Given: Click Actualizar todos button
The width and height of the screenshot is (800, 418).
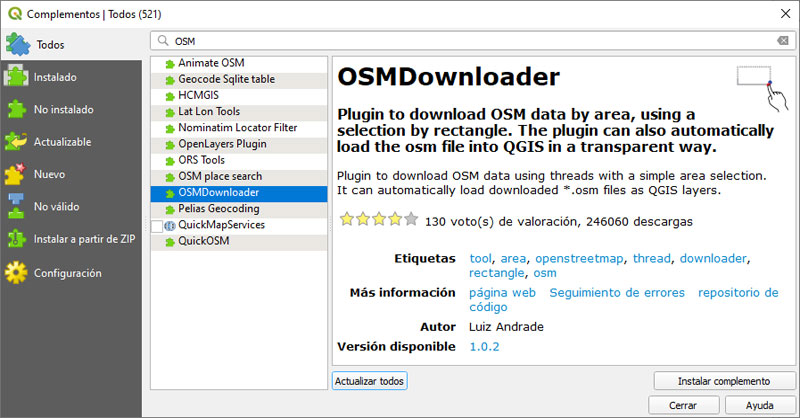Looking at the screenshot, I should [369, 381].
